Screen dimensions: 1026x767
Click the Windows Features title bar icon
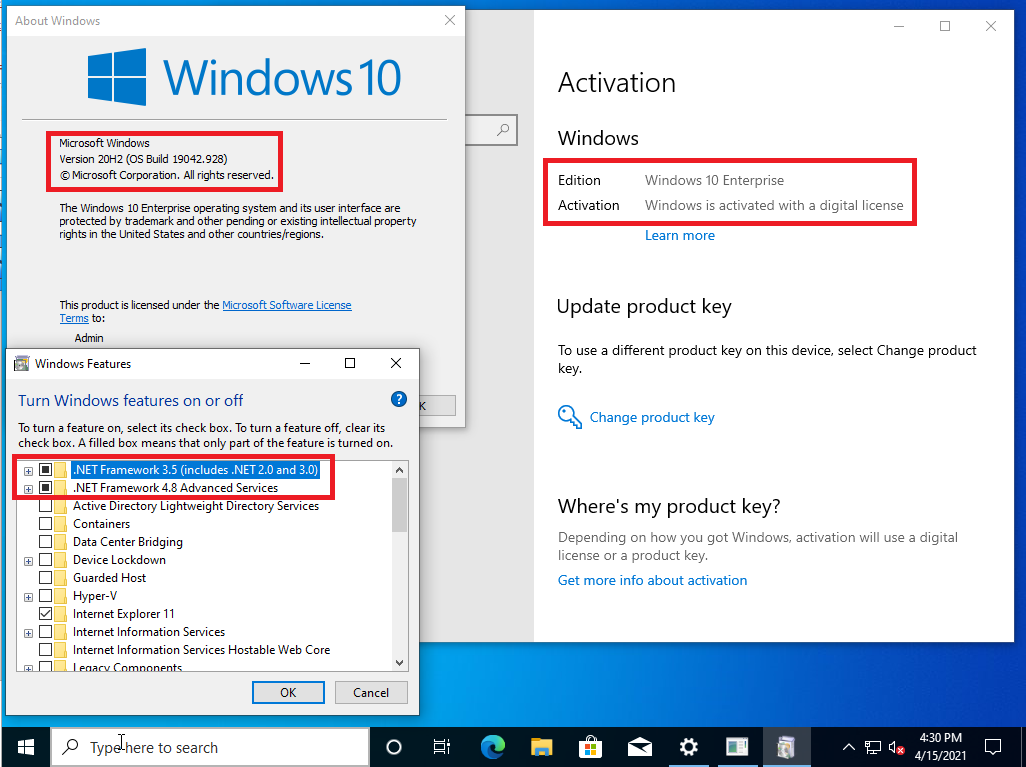22,363
